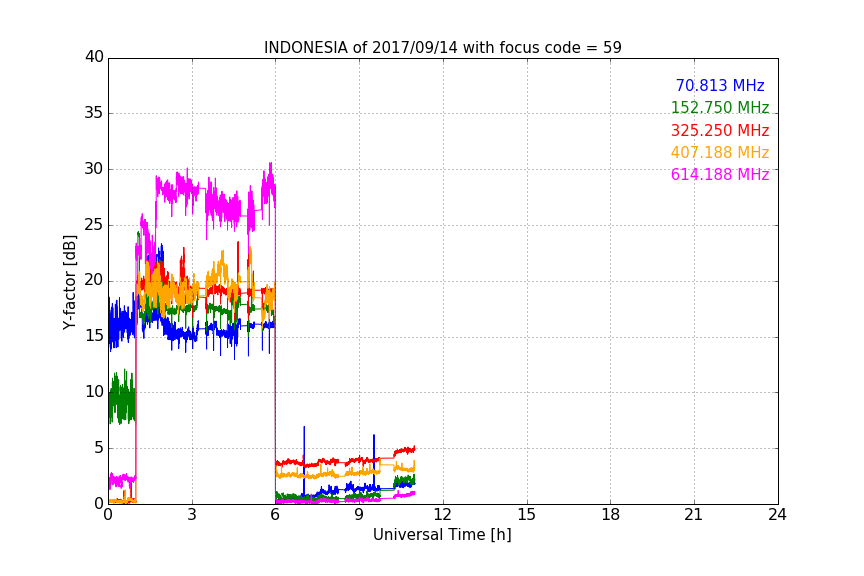Image resolution: width=864 pixels, height=576 pixels.
Task: Select the 70.813 MHz legend label
Action: point(720,85)
